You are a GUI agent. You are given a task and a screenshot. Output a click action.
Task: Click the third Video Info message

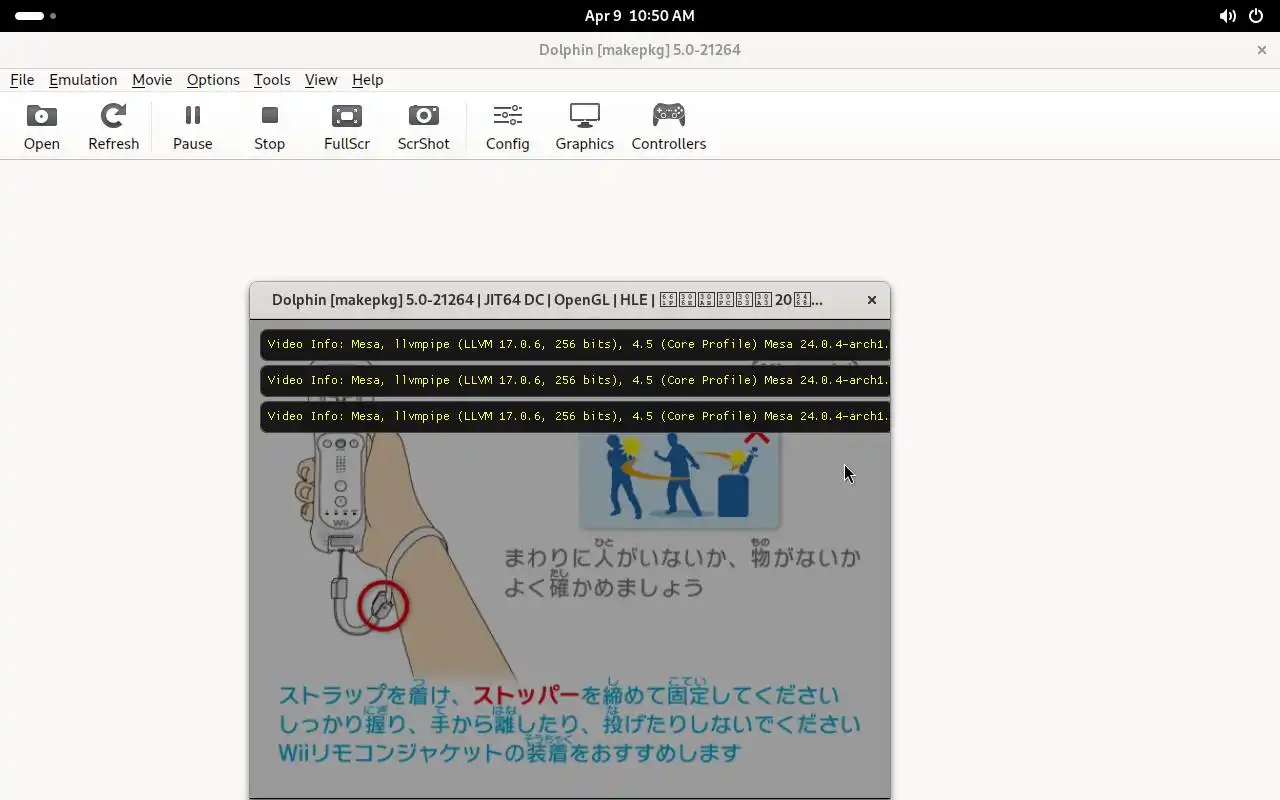coord(575,416)
